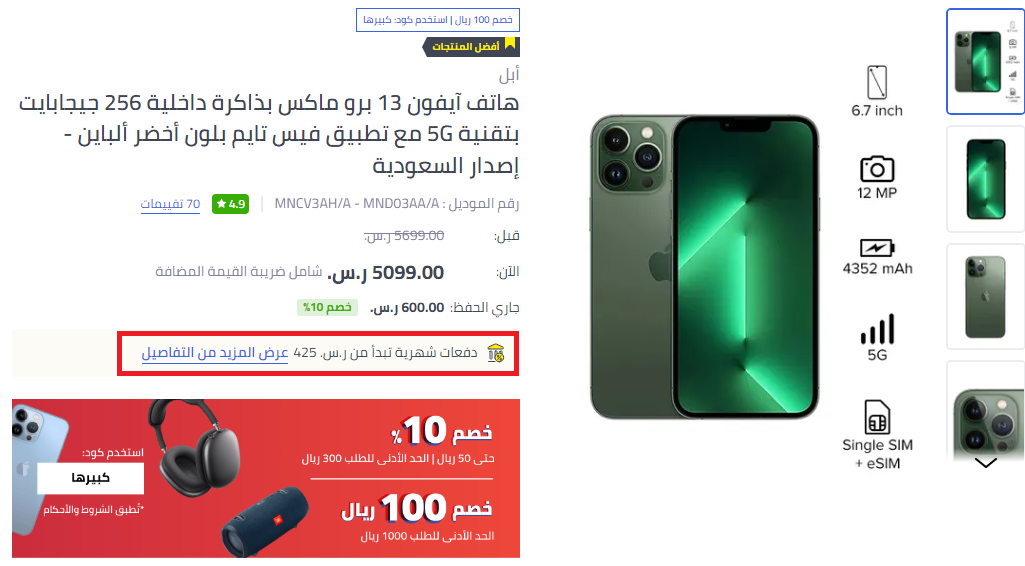Viewport: 1025px width, 566px height.
Task: Expand thumbnails with the down chevron
Action: 986,463
